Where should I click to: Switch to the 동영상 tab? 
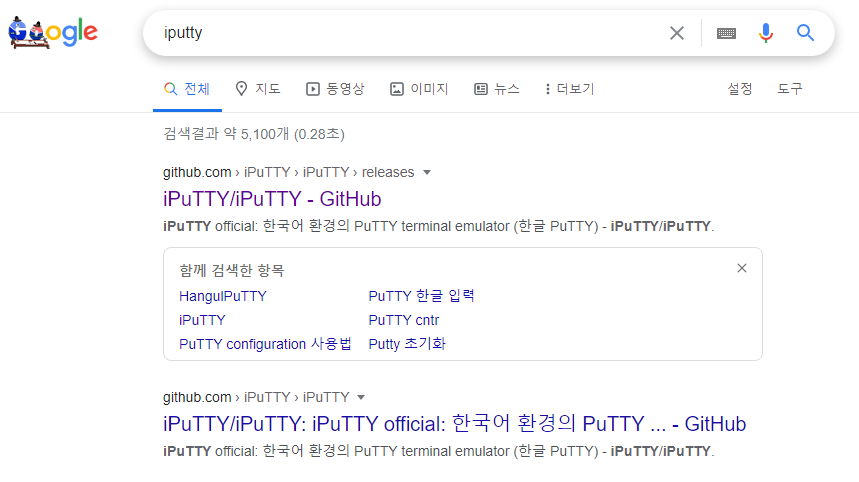tap(335, 89)
